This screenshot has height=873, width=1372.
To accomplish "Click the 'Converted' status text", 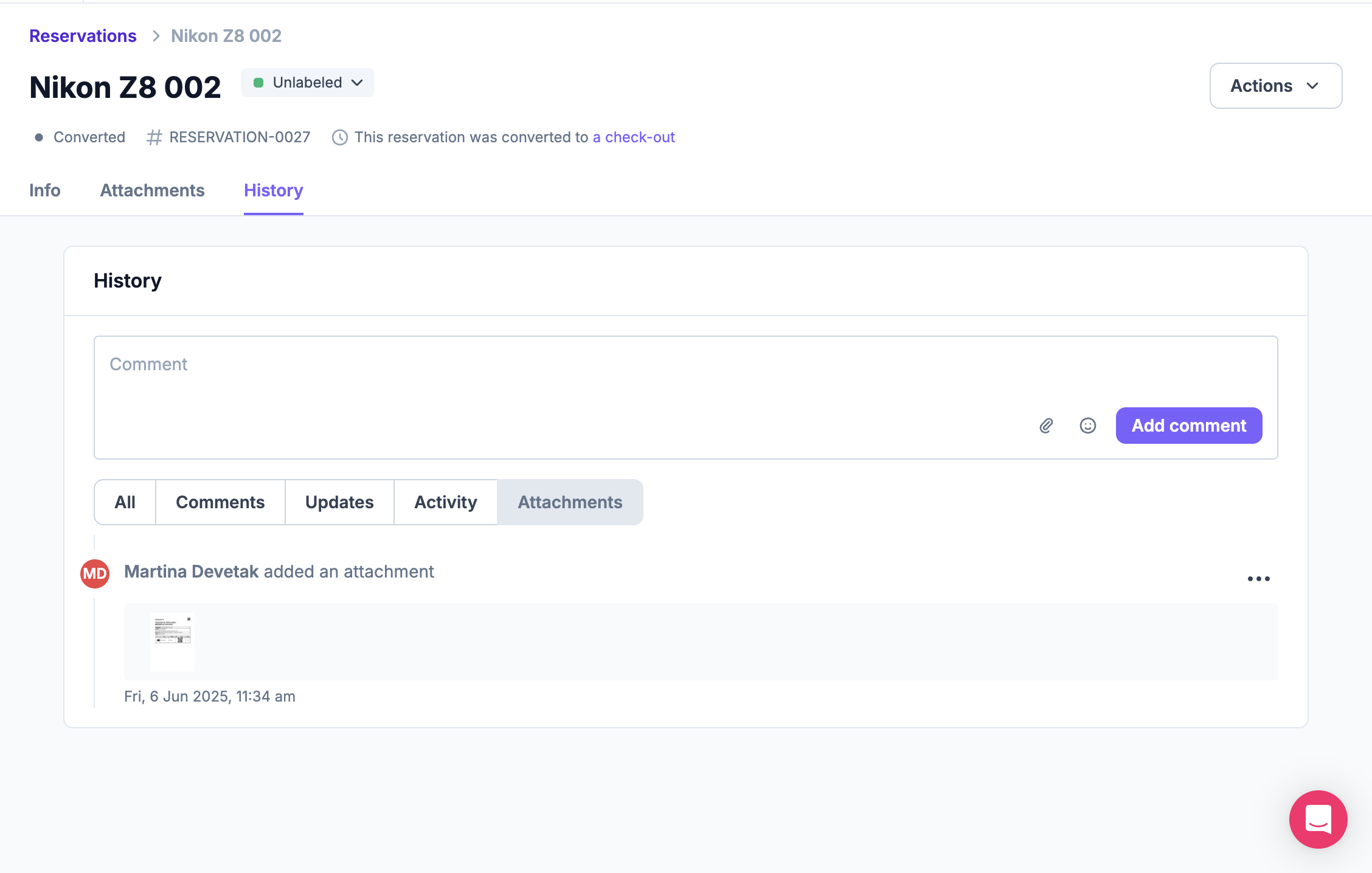I will pos(89,137).
